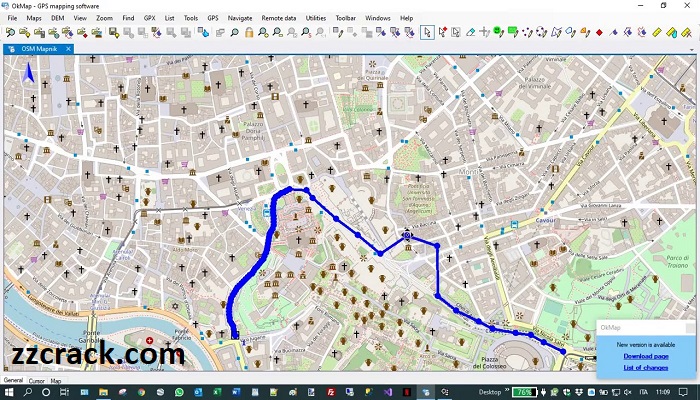Click the route start square at Via Petroselli

[235, 335]
